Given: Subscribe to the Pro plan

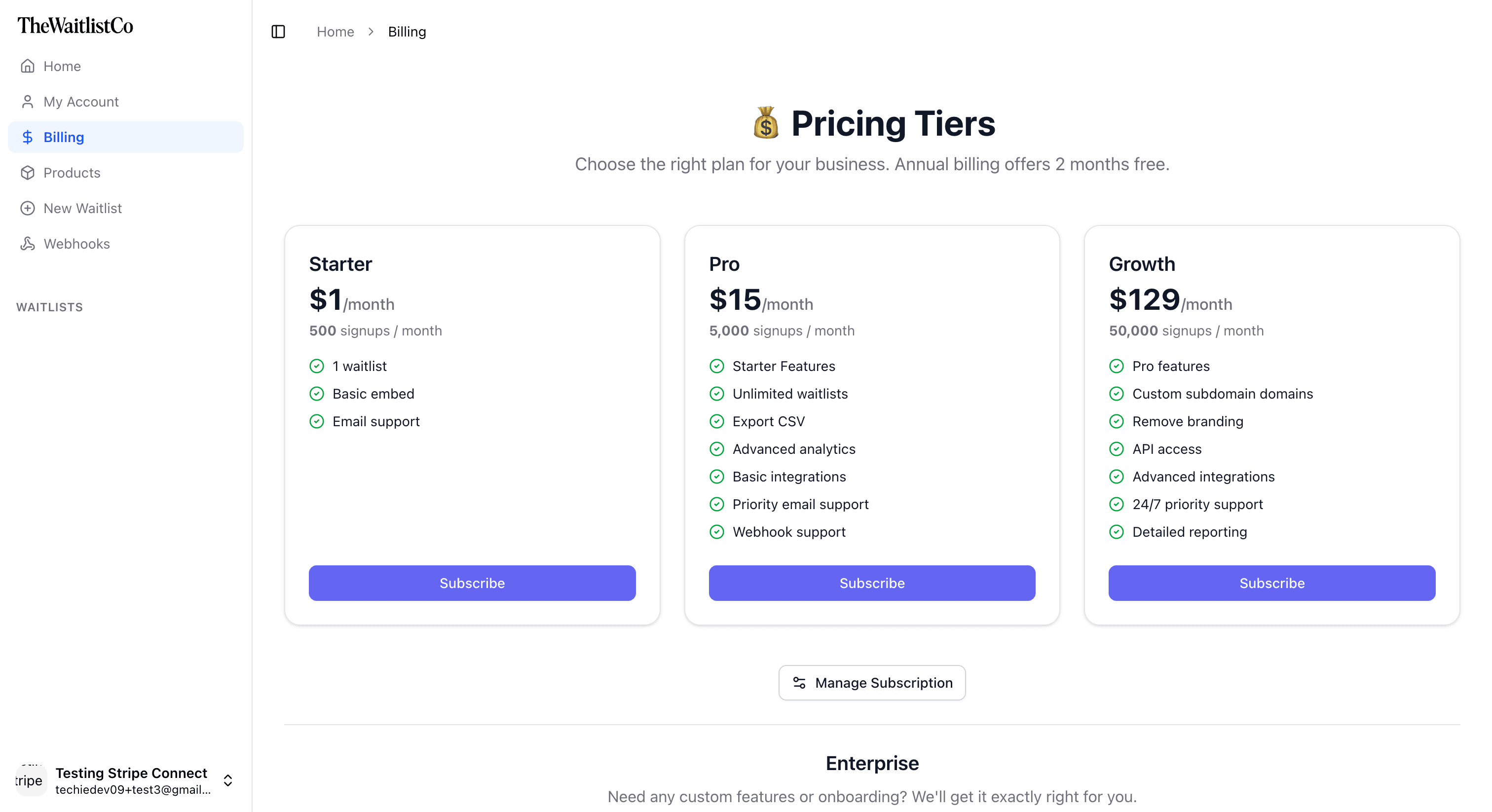Looking at the screenshot, I should 872,583.
